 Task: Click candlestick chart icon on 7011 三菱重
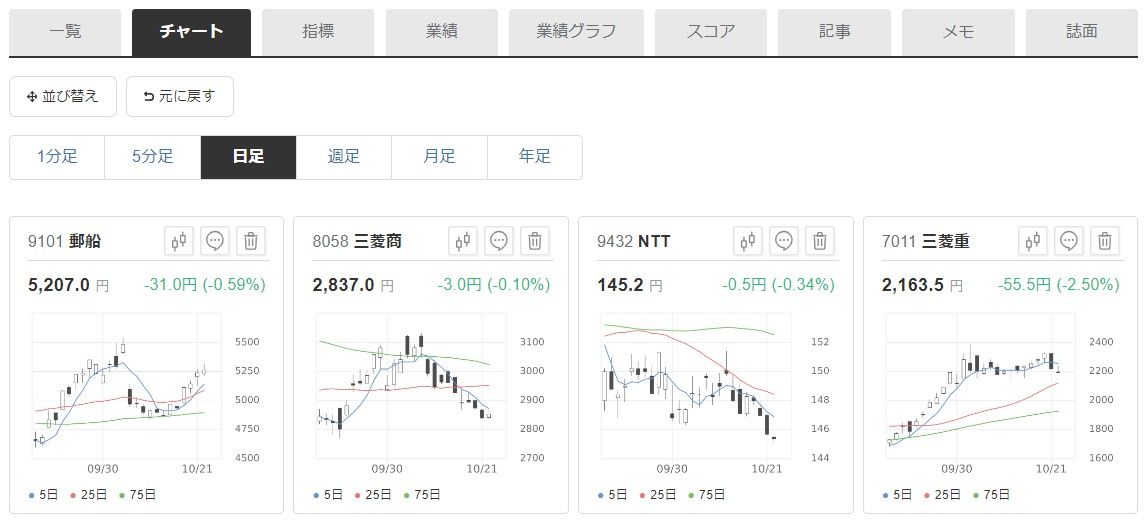click(x=1034, y=241)
